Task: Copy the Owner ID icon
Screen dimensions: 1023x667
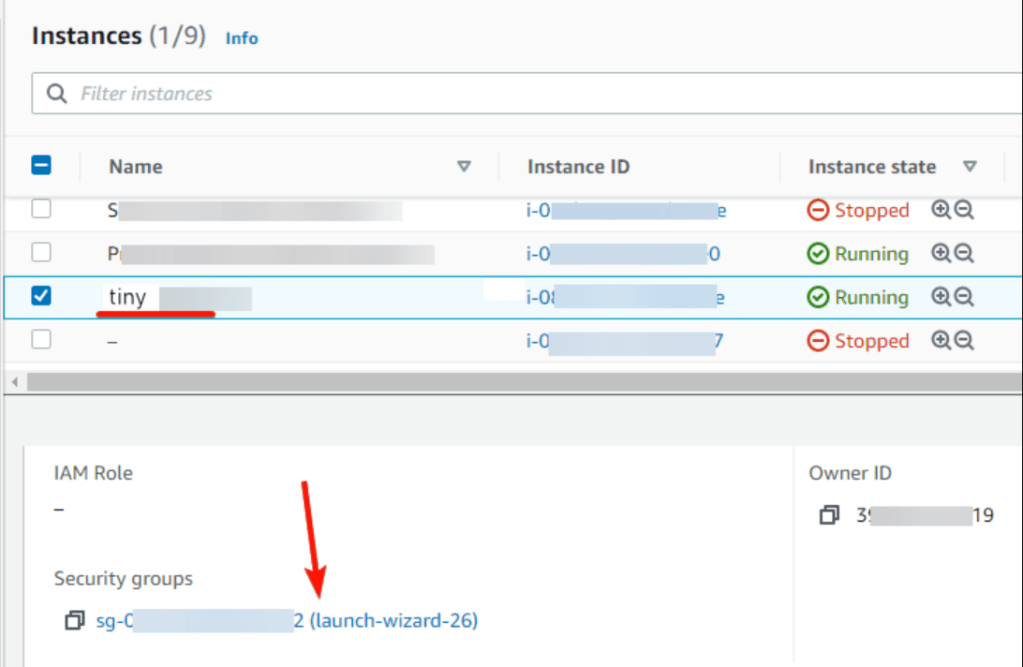Action: coord(829,516)
